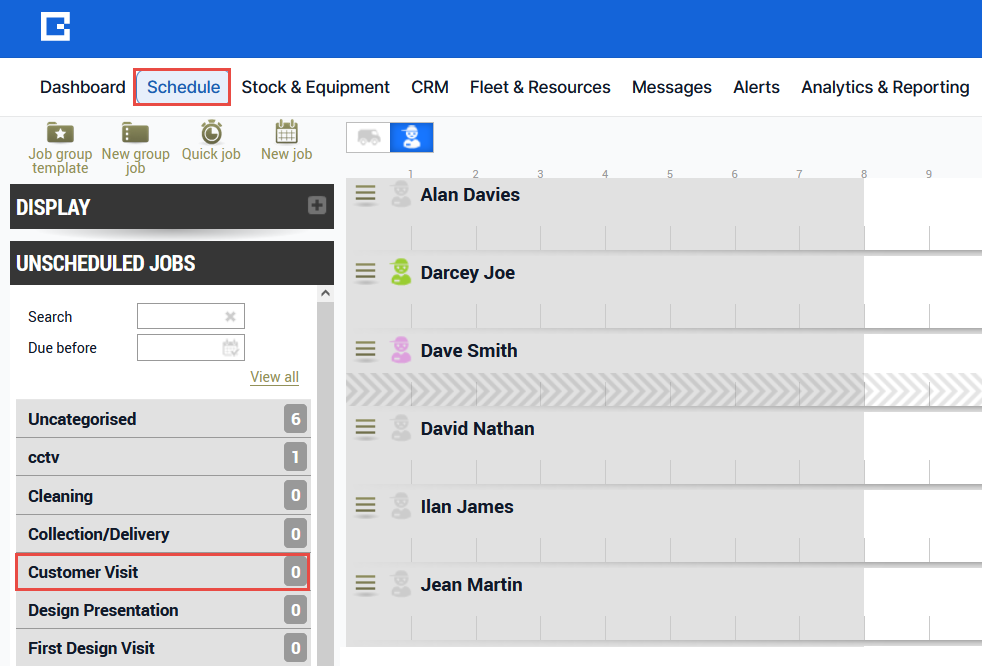Screen dimensions: 982x666
Task: Open Darcey Joe row menu handle
Action: [x=366, y=271]
